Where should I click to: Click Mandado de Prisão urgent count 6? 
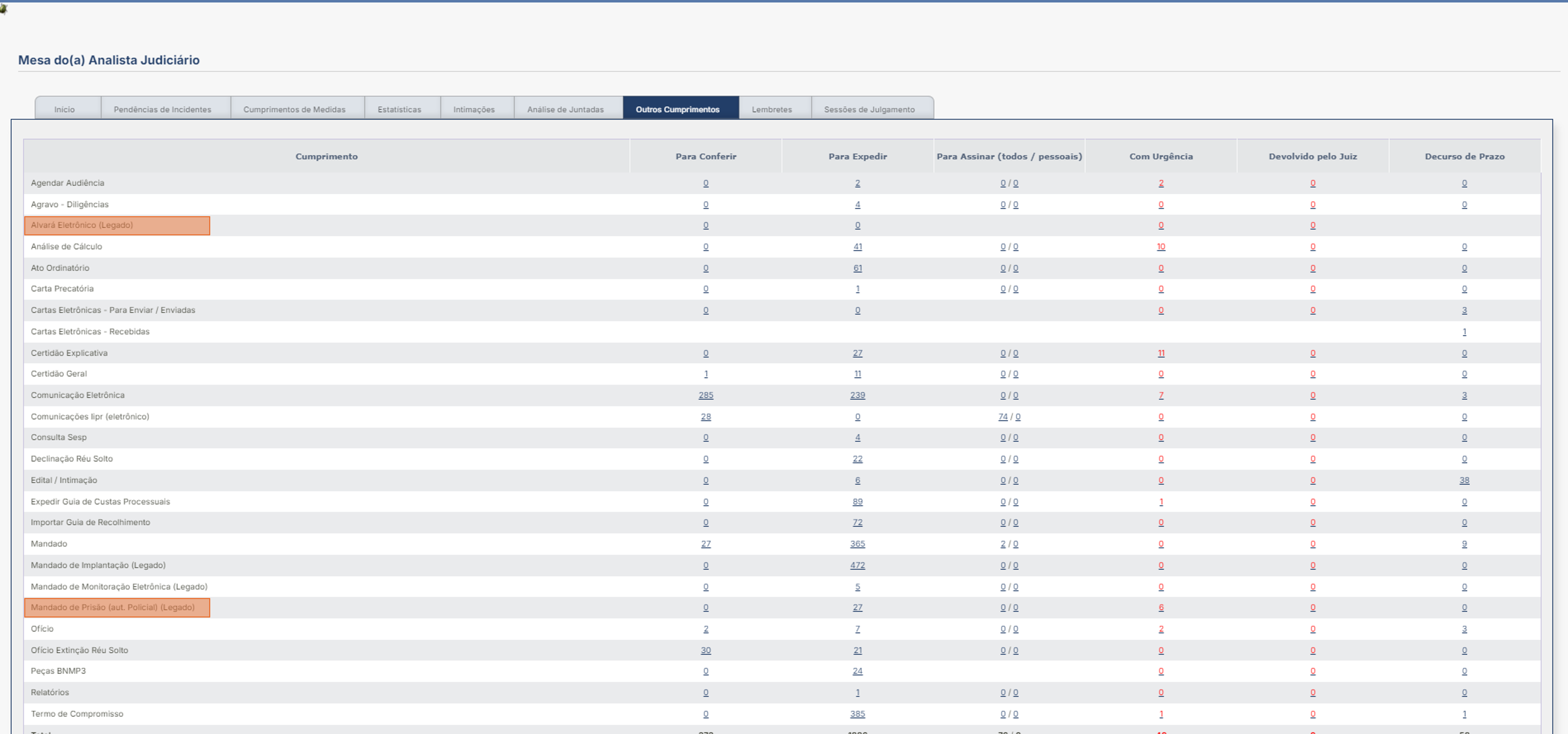click(x=1161, y=608)
